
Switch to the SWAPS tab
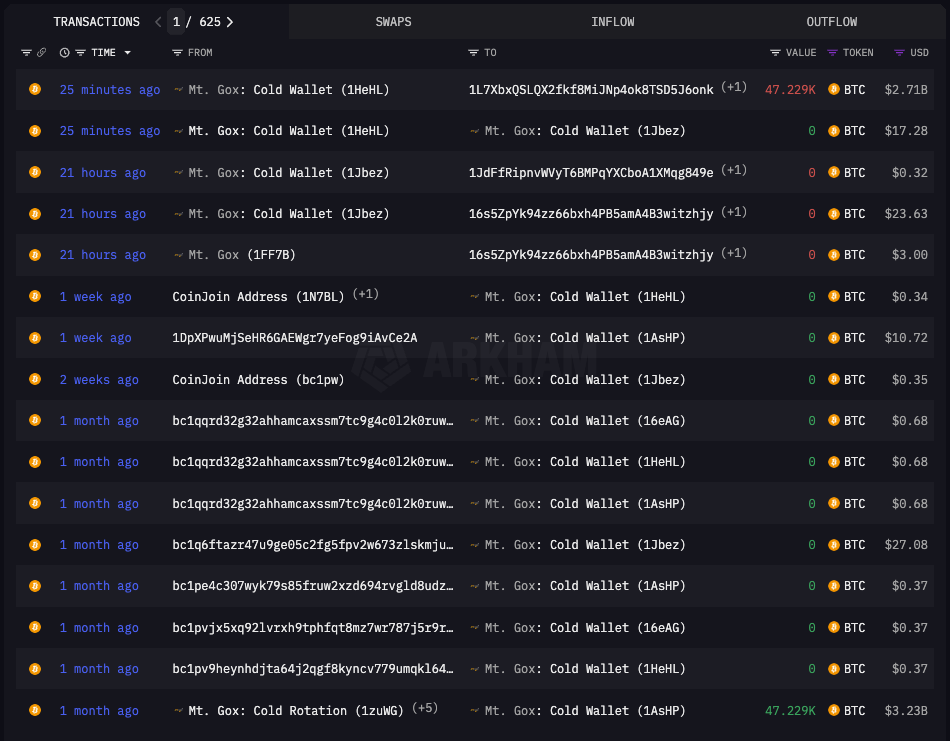click(x=393, y=22)
